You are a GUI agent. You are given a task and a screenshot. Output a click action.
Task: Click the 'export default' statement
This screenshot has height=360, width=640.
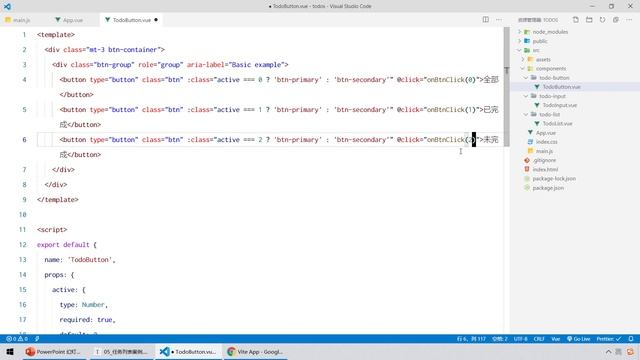coord(63,244)
